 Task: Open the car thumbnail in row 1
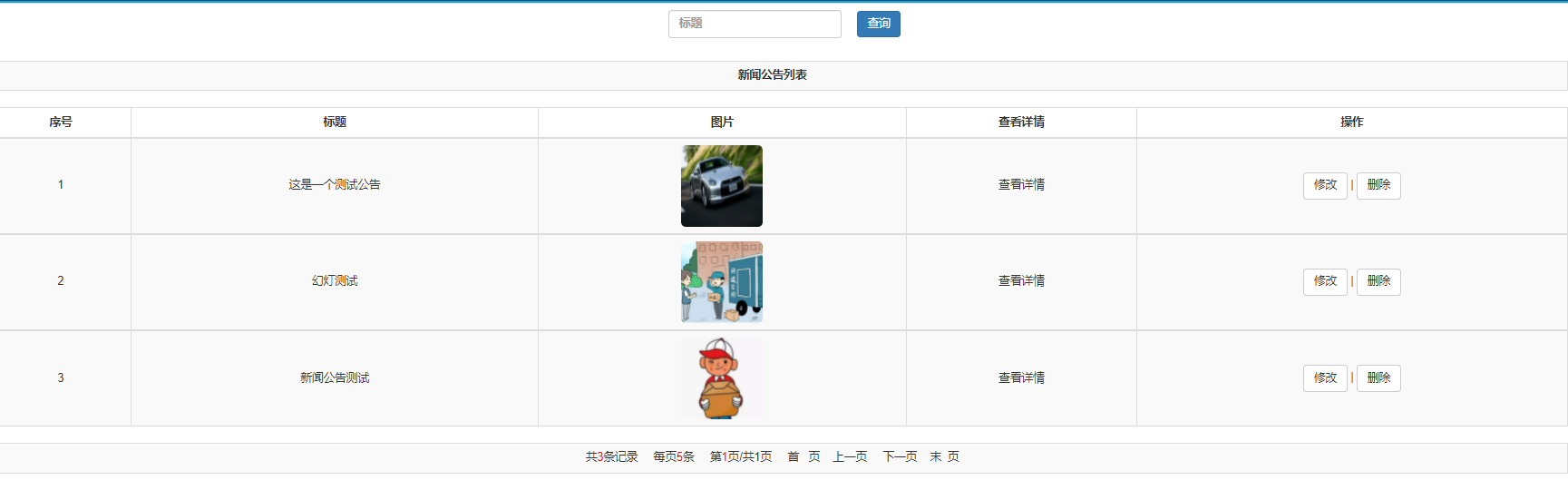(722, 186)
